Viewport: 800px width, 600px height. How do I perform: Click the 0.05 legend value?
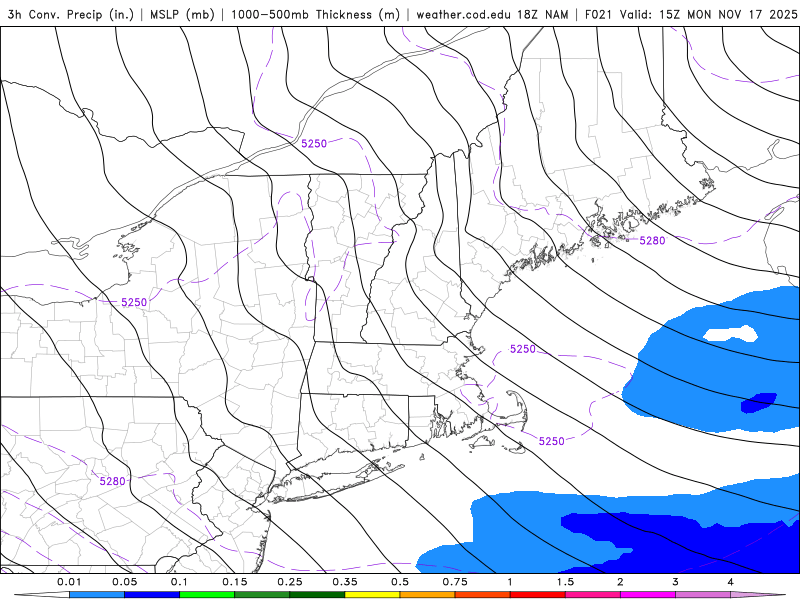(x=124, y=582)
